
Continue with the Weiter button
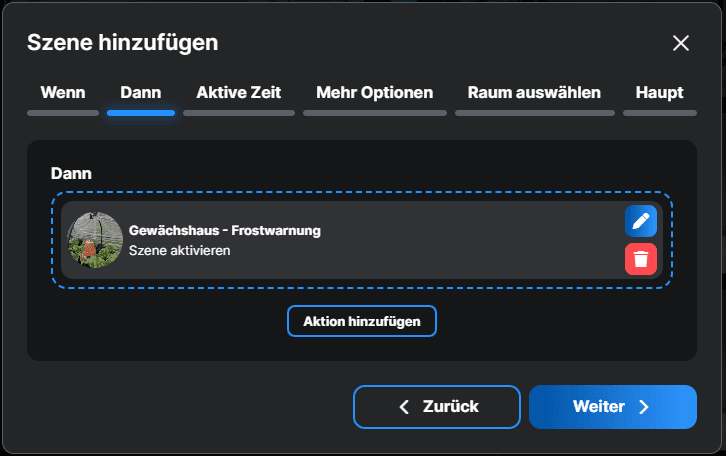[612, 407]
